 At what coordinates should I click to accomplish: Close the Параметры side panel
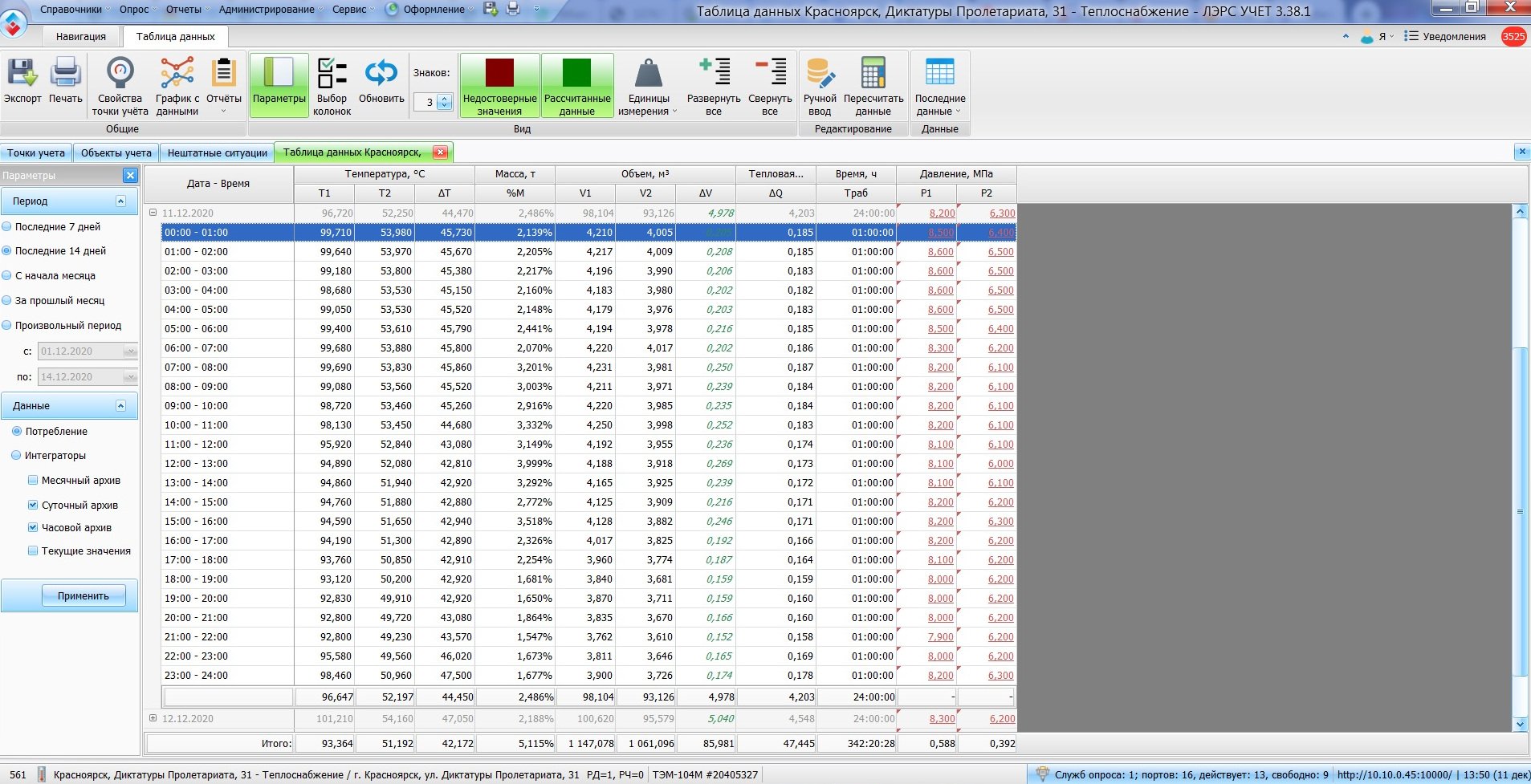point(130,175)
